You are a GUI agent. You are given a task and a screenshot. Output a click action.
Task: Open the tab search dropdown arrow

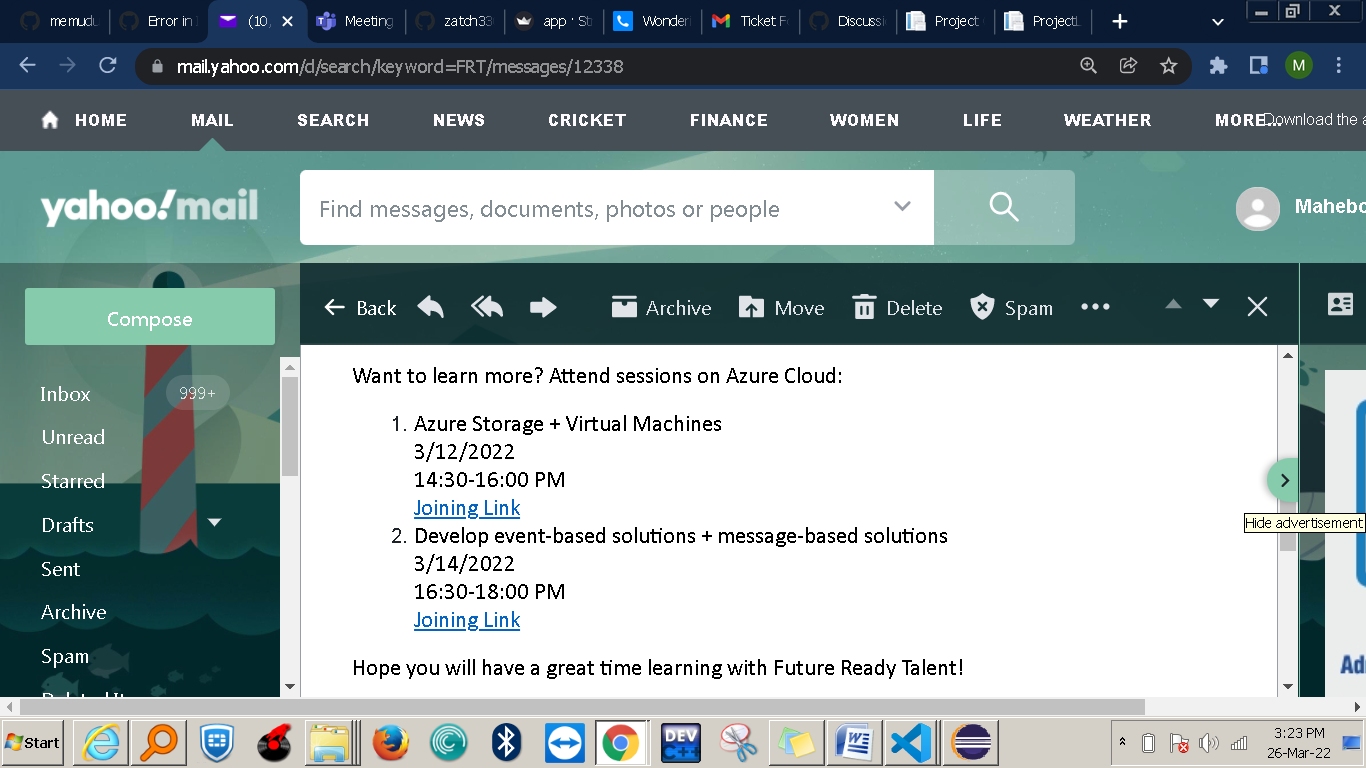pyautogui.click(x=1217, y=21)
